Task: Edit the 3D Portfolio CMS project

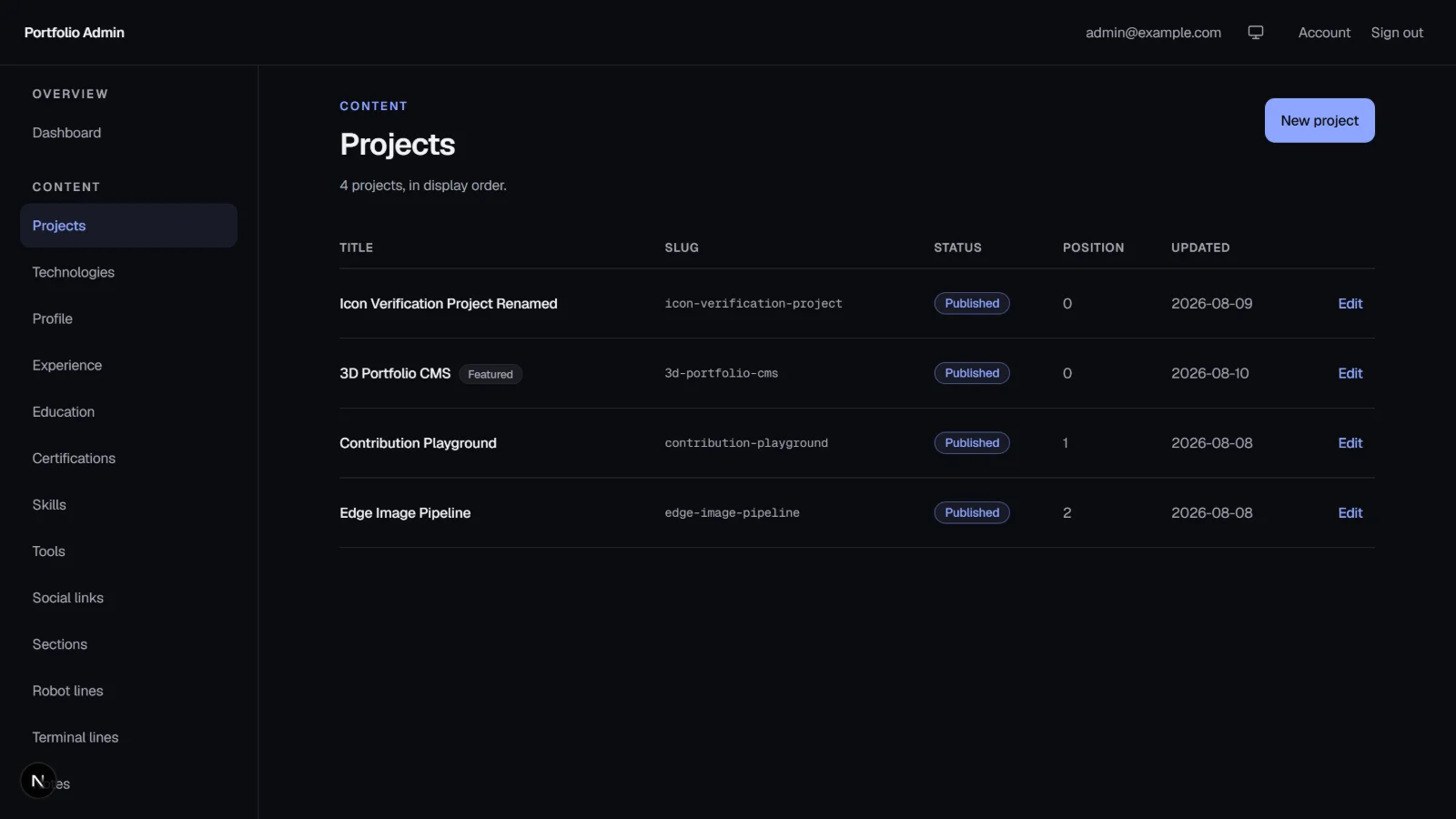Action: pos(1350,373)
